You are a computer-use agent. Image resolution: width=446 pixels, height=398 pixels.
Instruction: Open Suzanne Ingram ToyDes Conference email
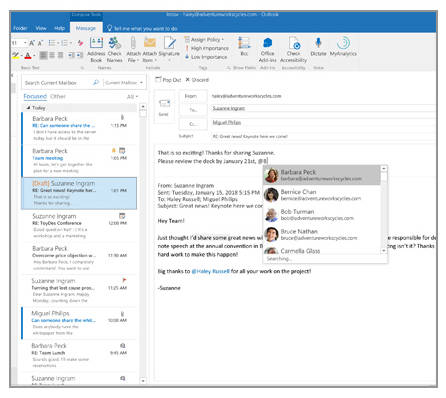point(79,226)
